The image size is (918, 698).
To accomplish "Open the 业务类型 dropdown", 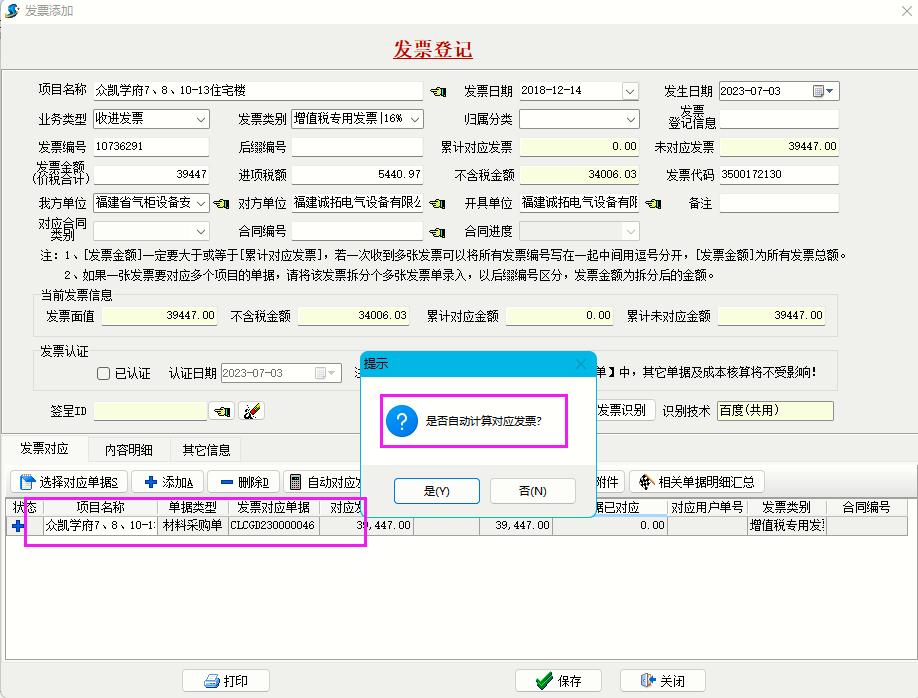I will pyautogui.click(x=201, y=119).
